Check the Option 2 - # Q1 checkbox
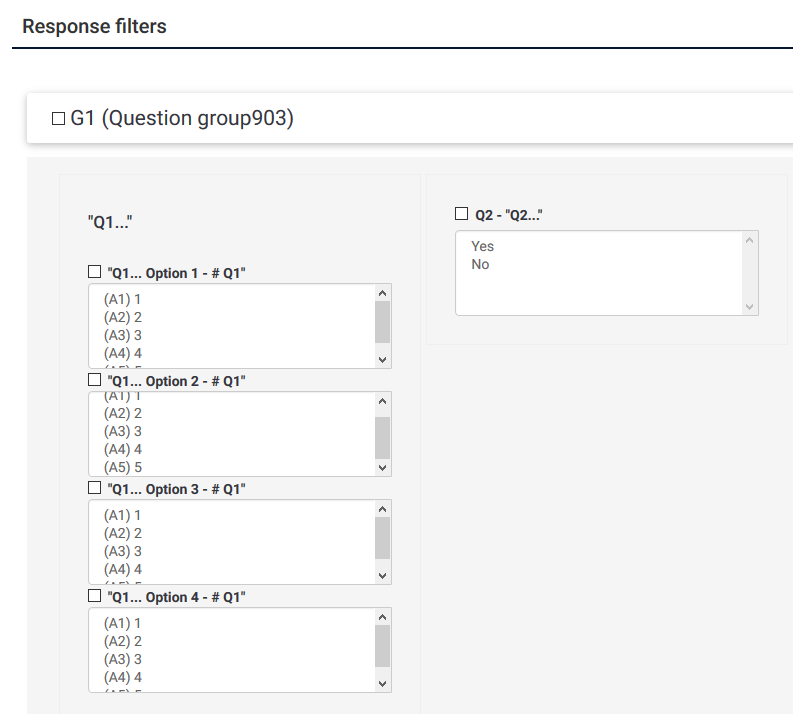This screenshot has height=714, width=793. [94, 380]
